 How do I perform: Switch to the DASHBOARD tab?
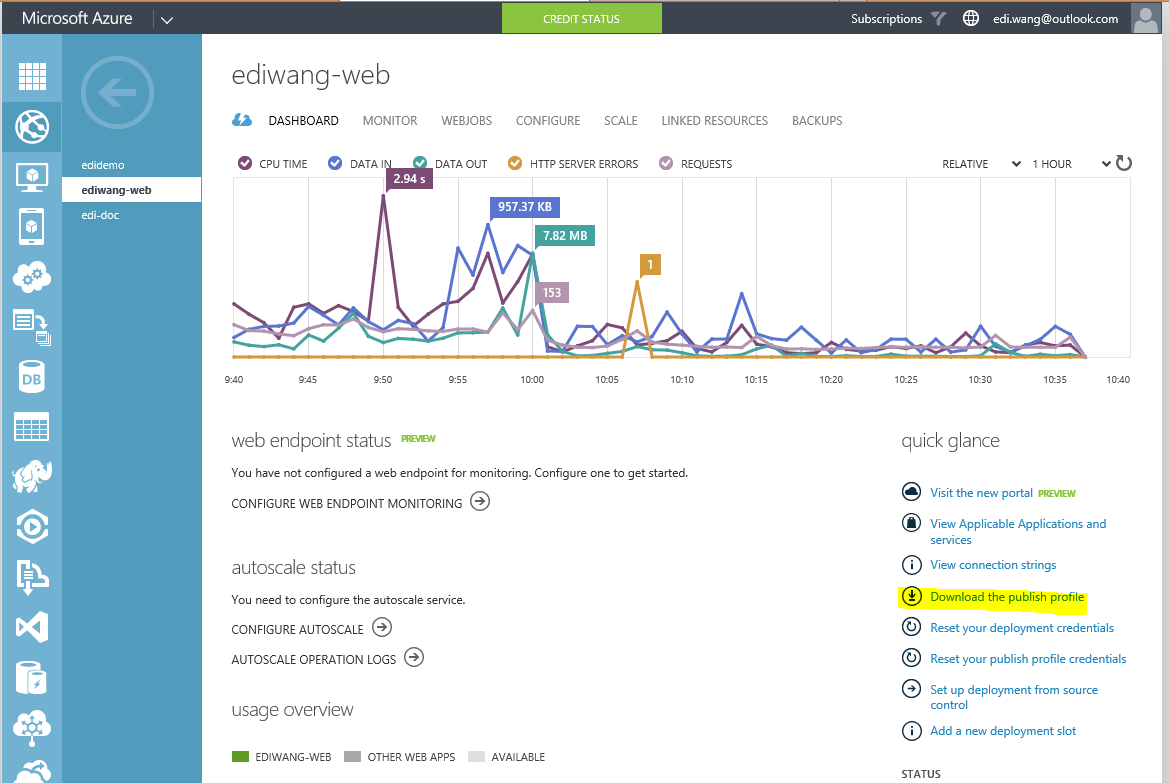coord(303,121)
